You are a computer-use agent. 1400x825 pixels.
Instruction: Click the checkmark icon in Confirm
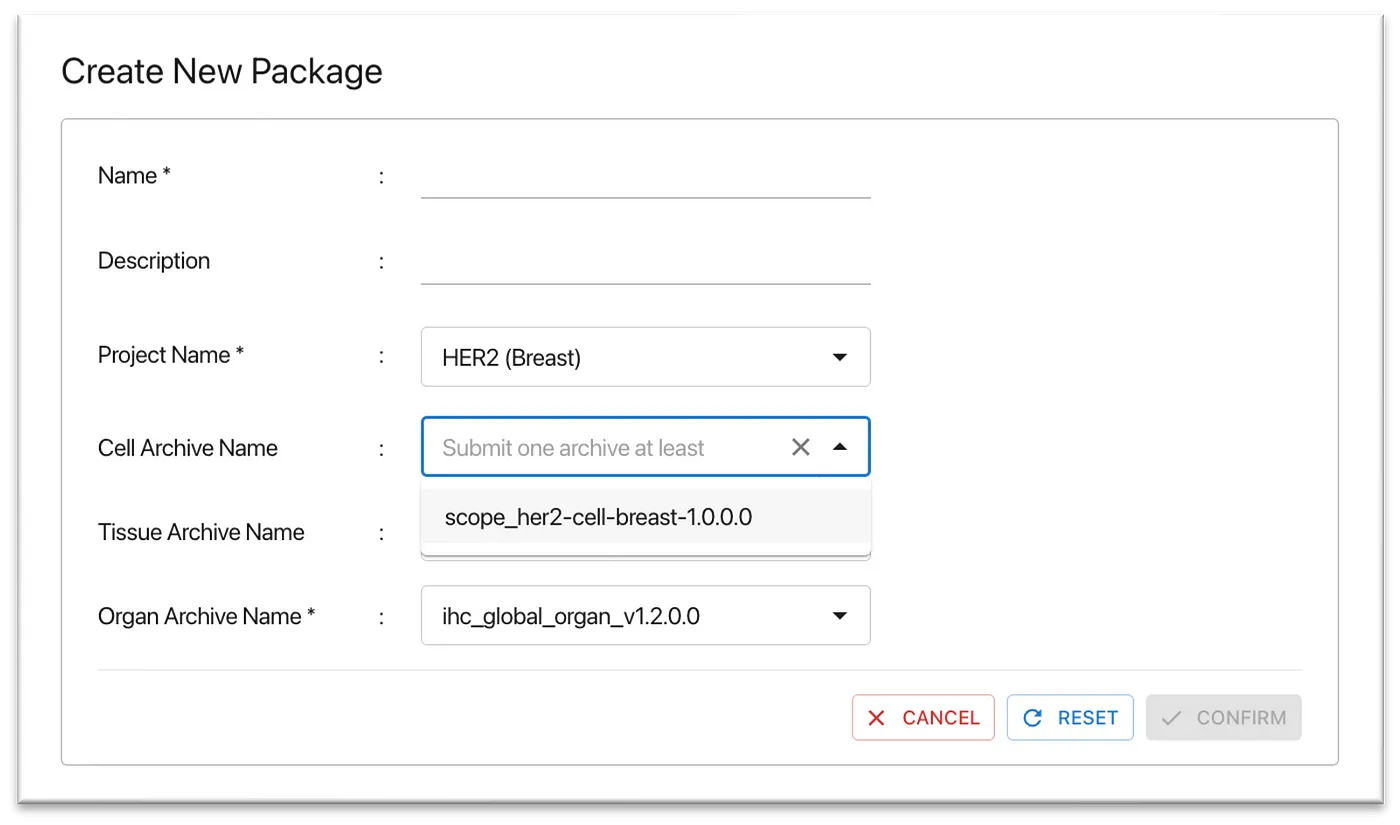(x=1172, y=718)
